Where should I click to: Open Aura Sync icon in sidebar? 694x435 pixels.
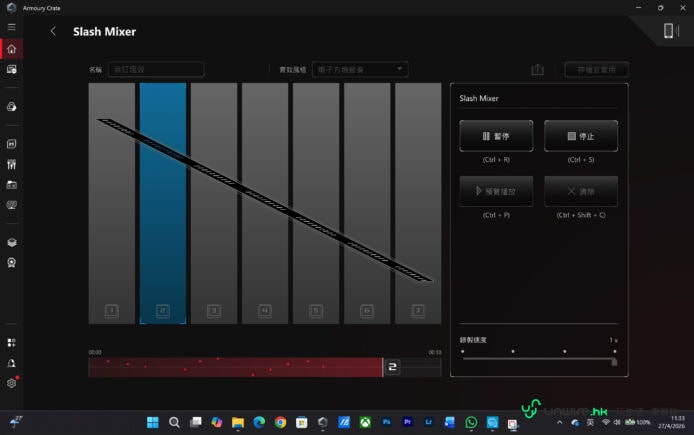pos(12,107)
